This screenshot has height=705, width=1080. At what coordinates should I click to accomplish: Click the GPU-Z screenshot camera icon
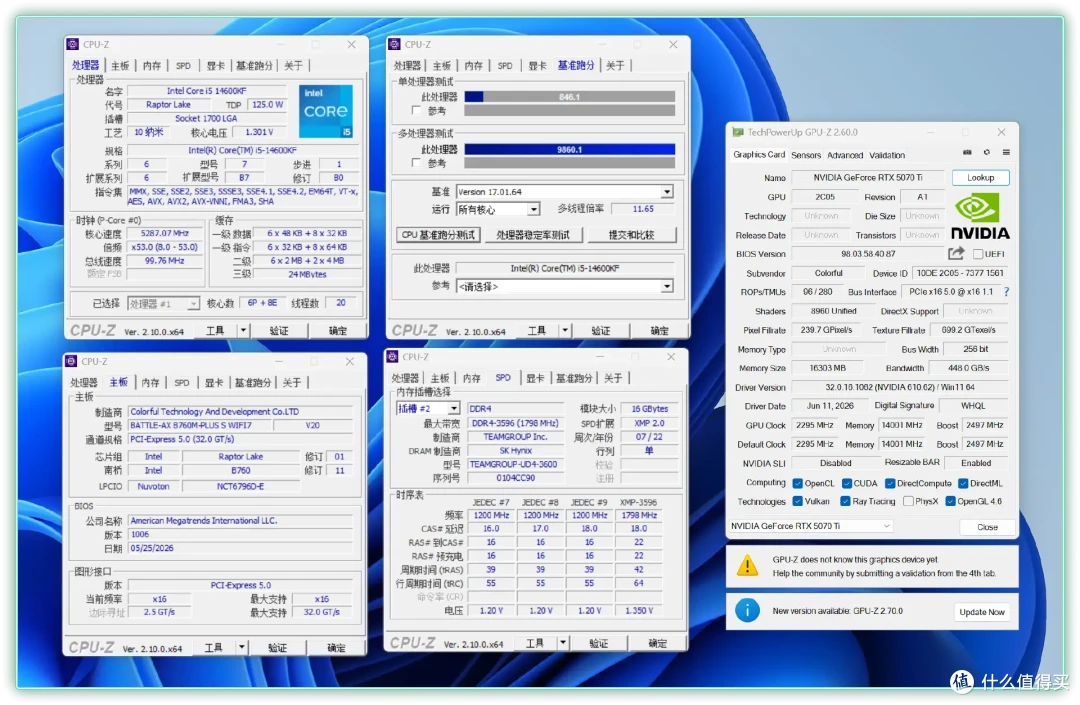(967, 152)
